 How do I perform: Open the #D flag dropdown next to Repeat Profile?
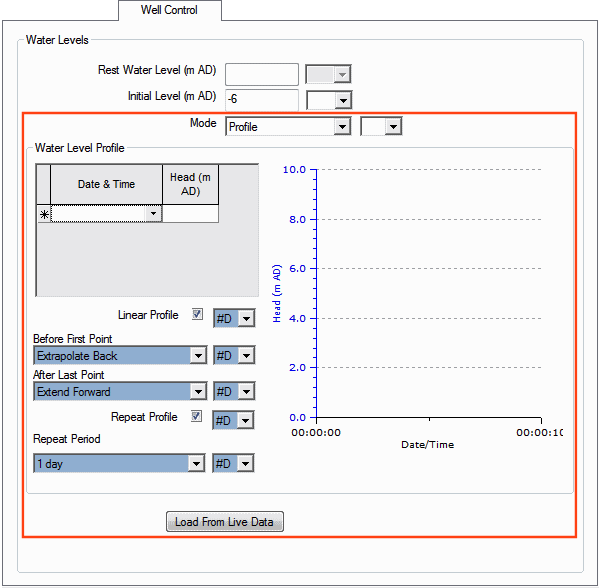(233, 421)
